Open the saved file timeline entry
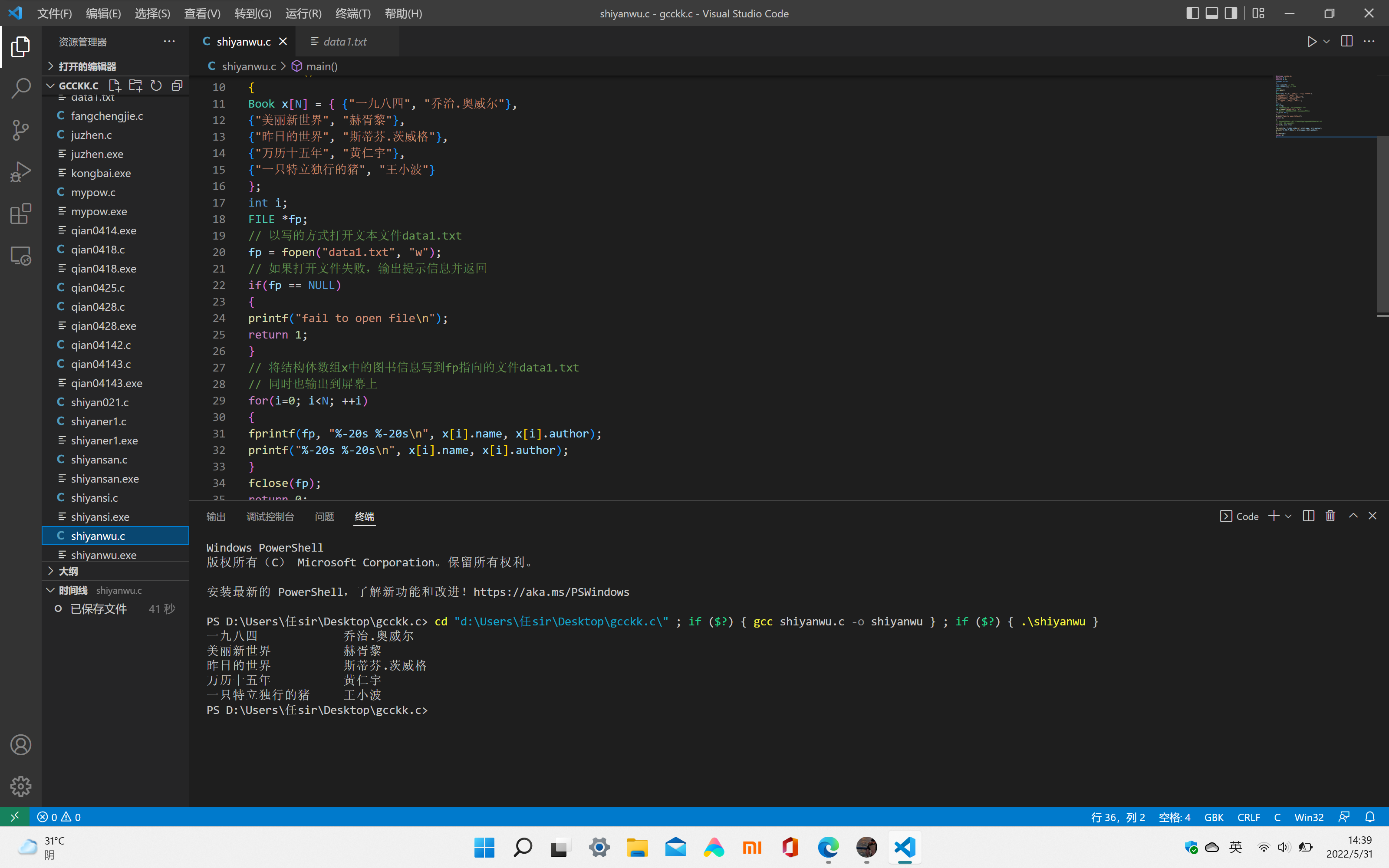1389x868 pixels. (x=115, y=609)
